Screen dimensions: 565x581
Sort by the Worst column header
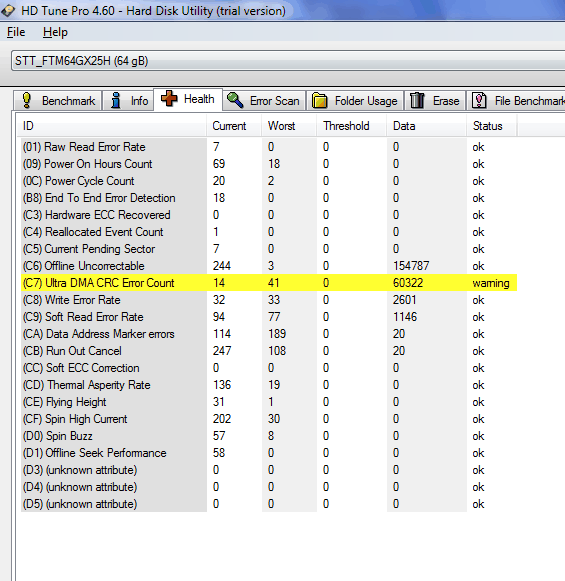289,126
